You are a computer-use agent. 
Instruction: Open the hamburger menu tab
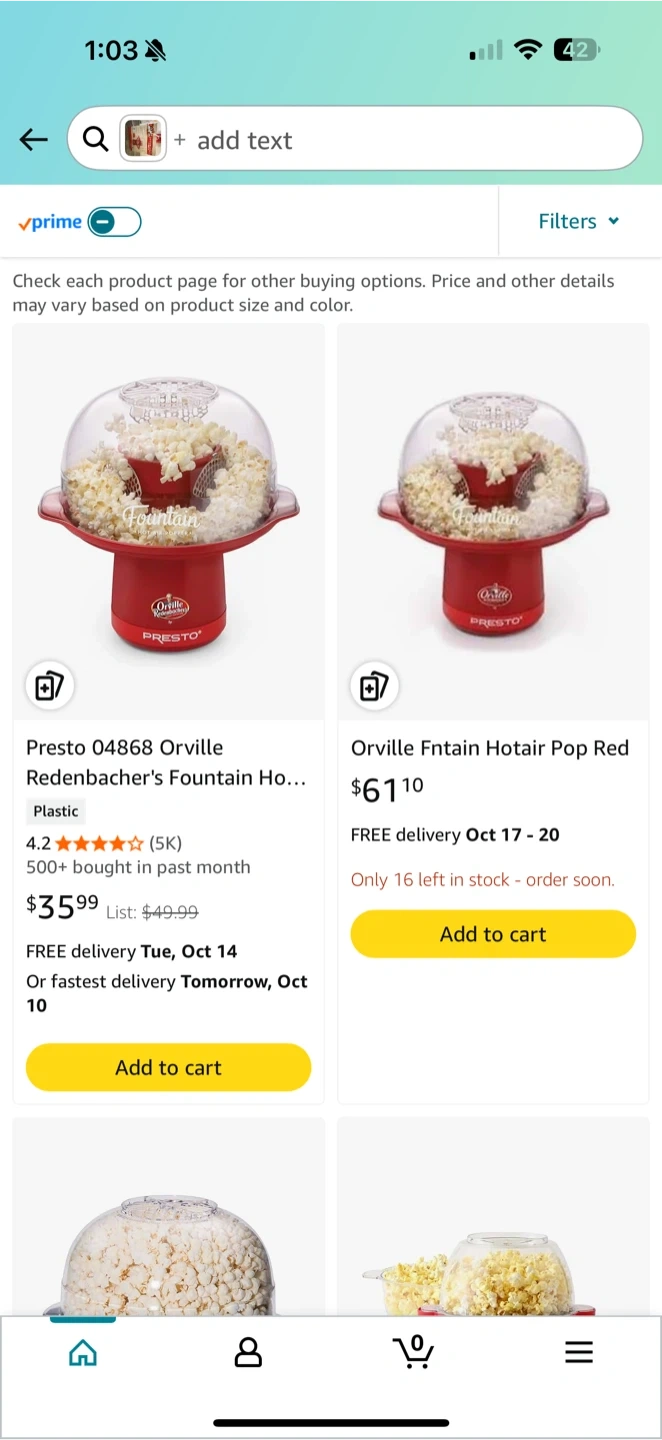coord(579,1353)
